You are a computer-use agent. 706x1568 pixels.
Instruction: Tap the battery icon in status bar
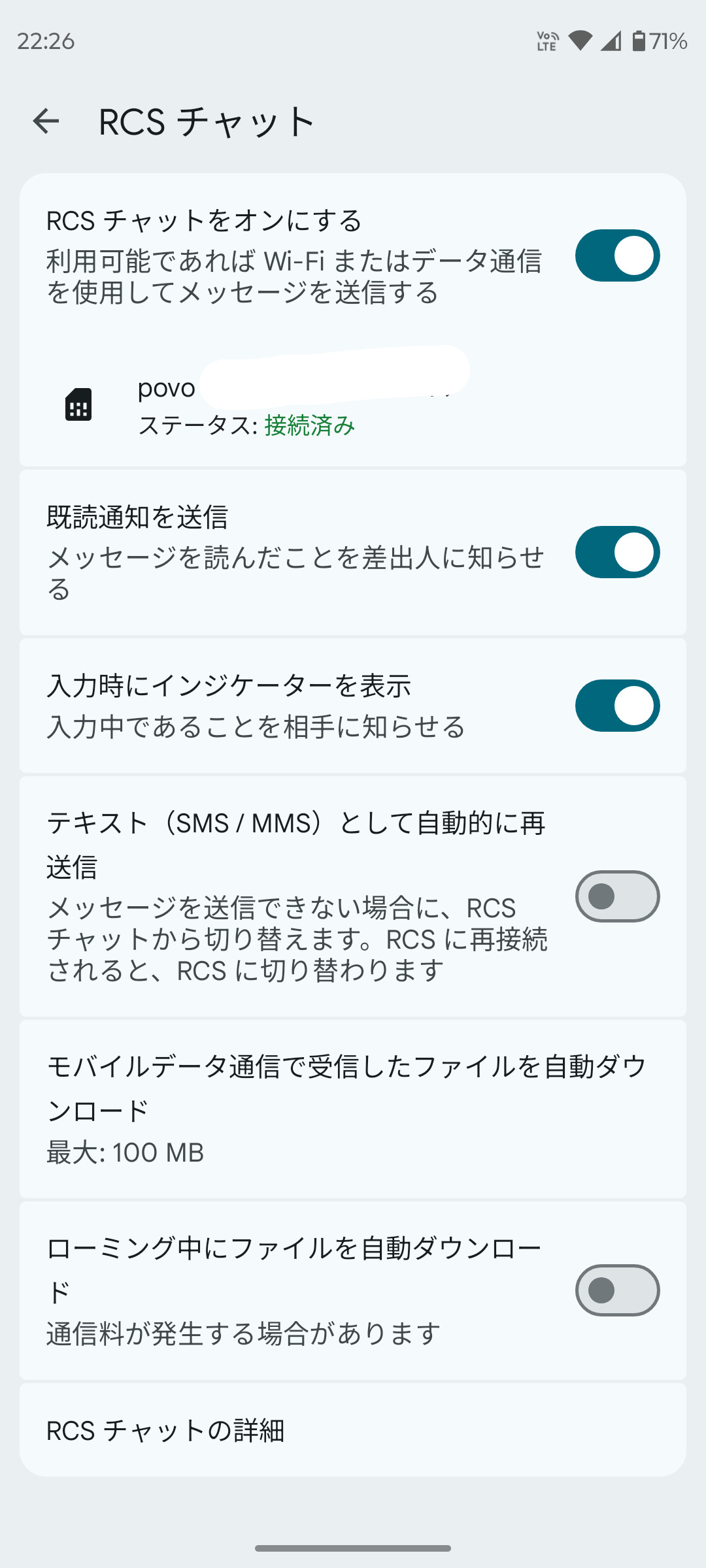pyautogui.click(x=639, y=41)
